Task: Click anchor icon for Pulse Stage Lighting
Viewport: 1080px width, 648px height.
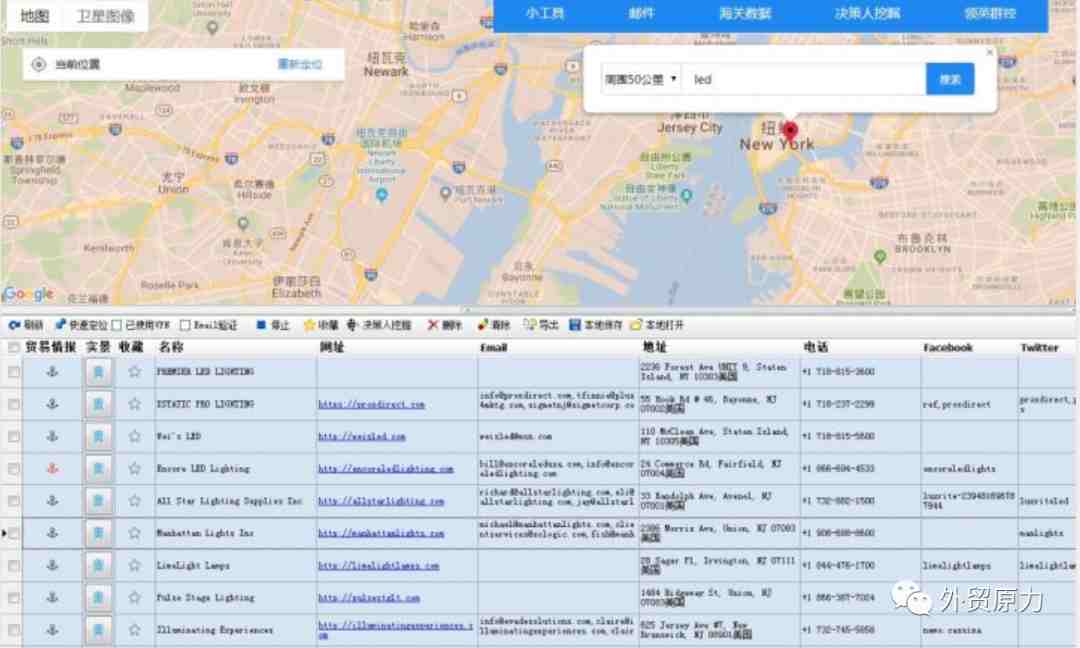Action: tap(52, 598)
